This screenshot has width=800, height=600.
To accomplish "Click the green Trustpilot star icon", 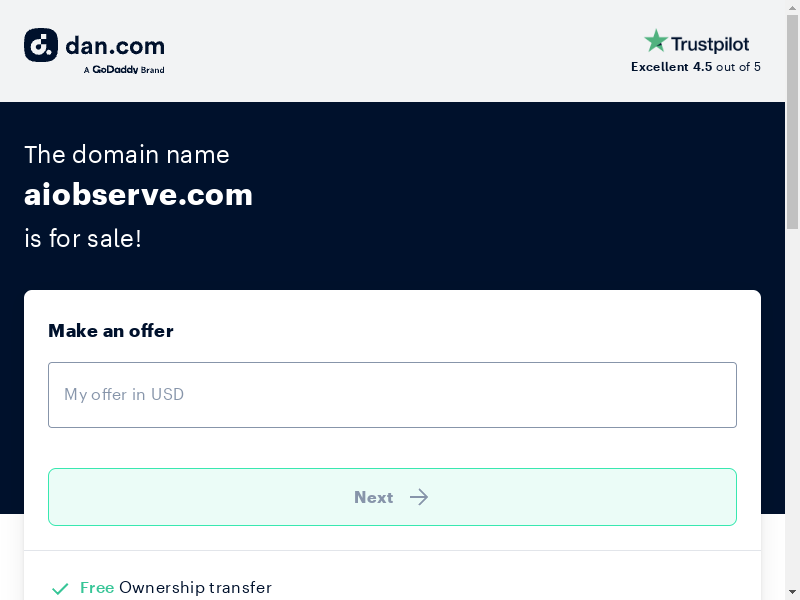I will coord(656,41).
